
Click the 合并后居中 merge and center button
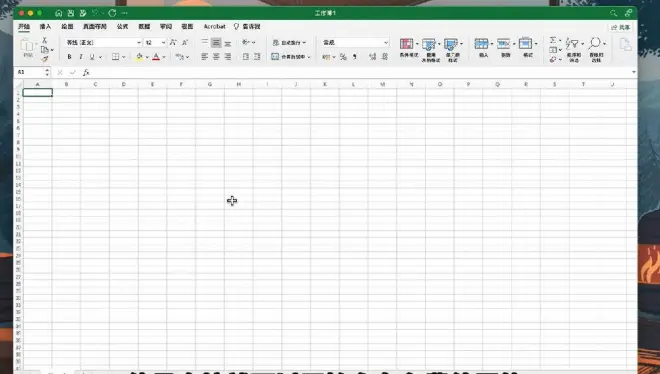pos(290,57)
